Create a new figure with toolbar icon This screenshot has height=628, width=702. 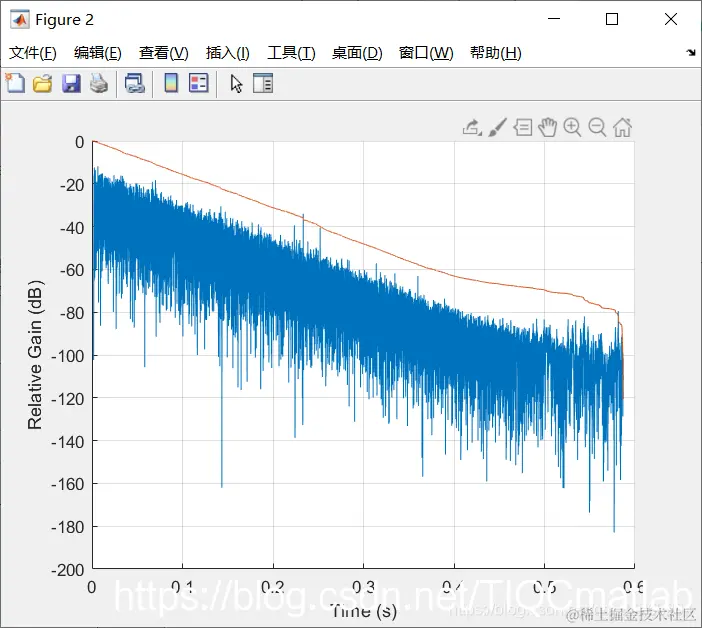15,83
